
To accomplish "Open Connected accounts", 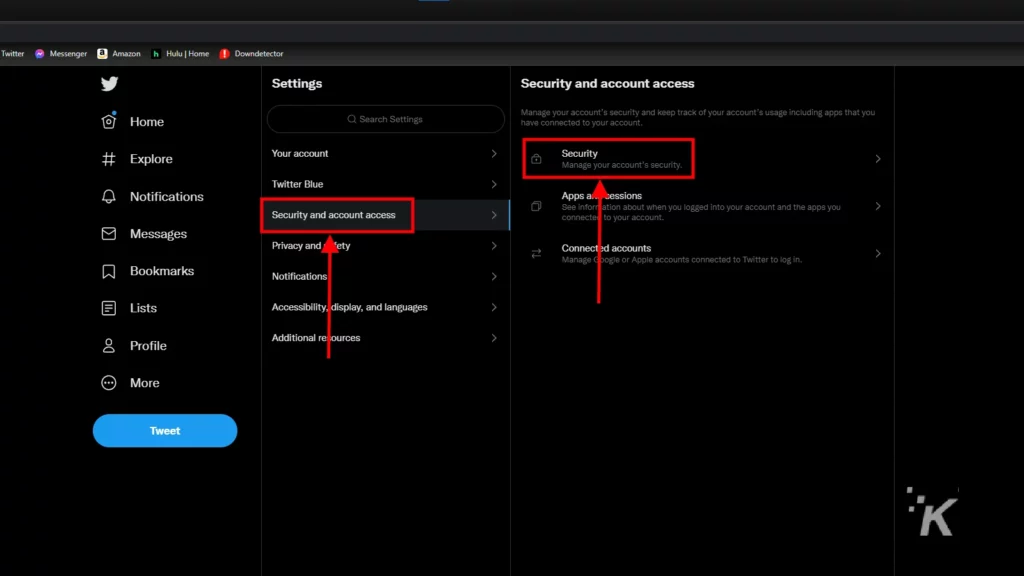I will click(x=702, y=253).
